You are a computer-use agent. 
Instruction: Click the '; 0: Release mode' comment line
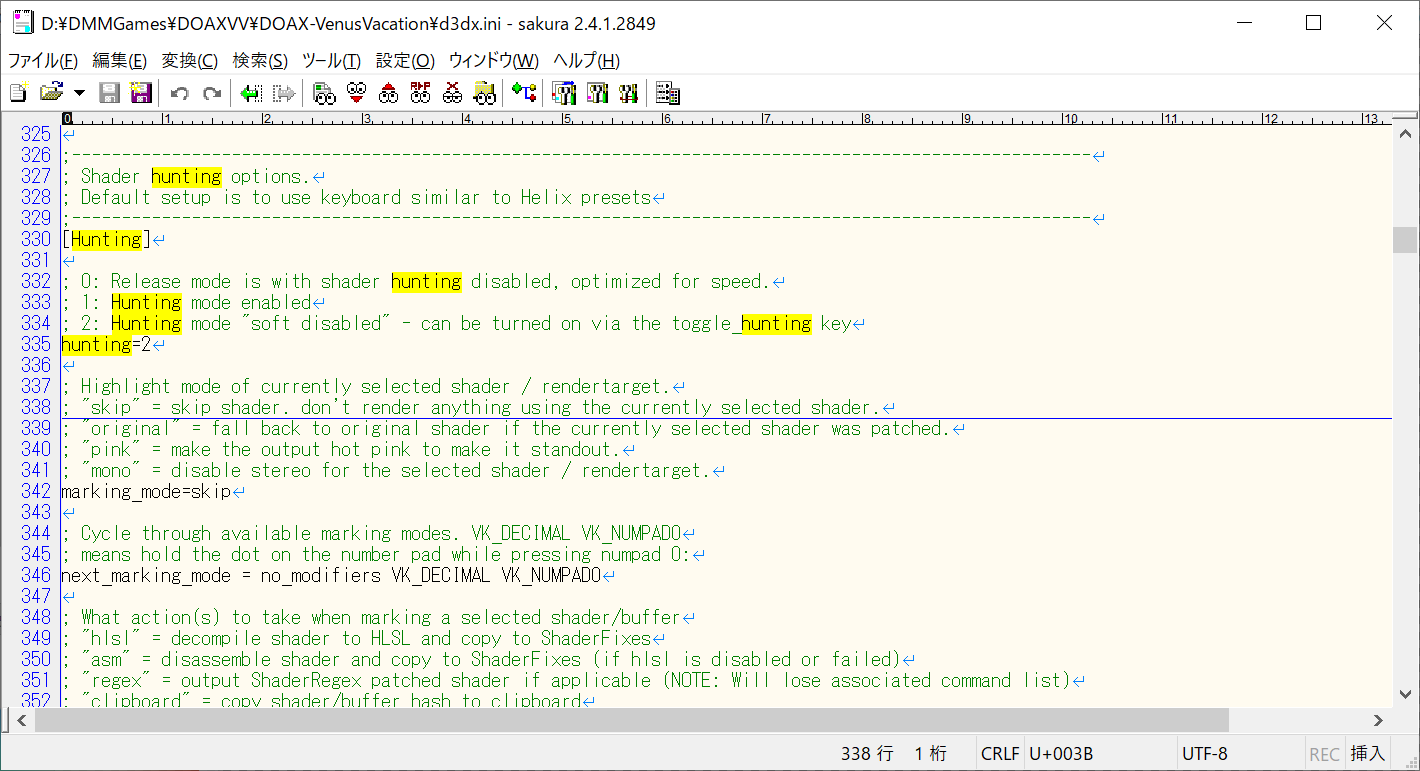(416, 282)
